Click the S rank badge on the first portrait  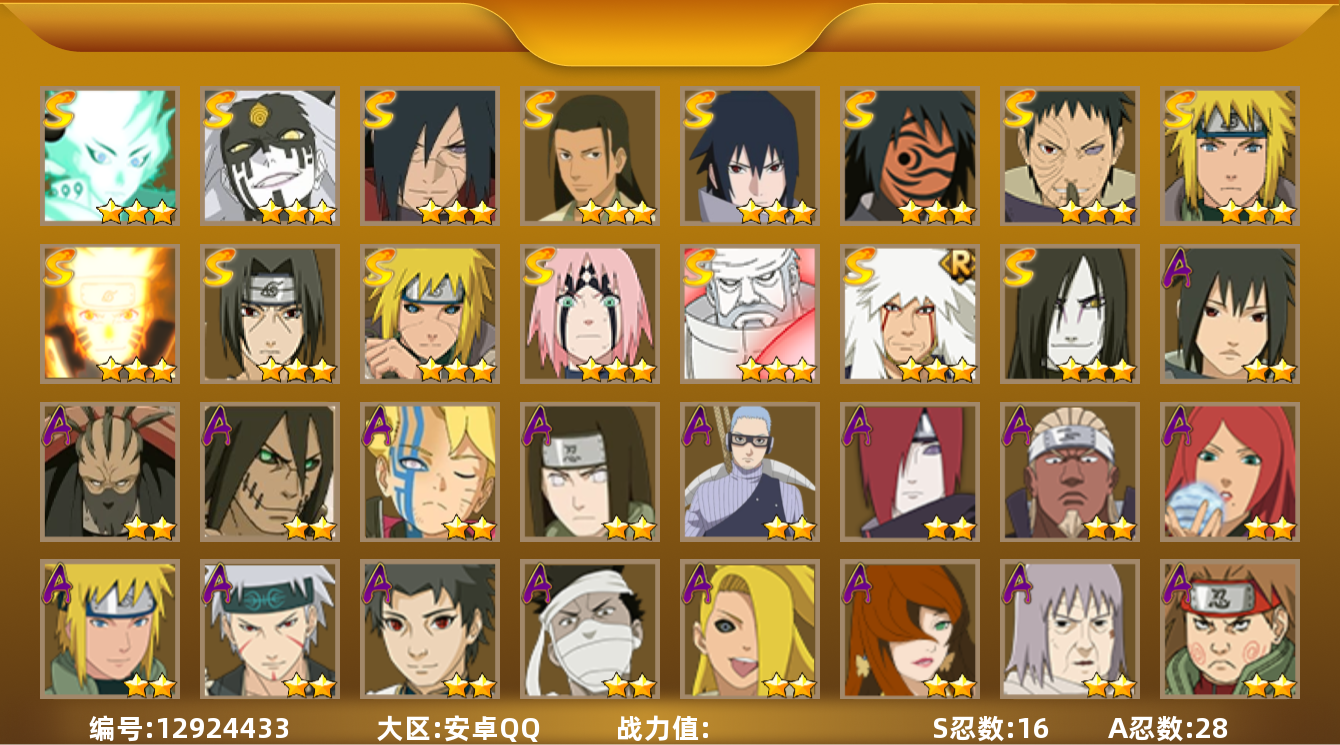pos(59,109)
